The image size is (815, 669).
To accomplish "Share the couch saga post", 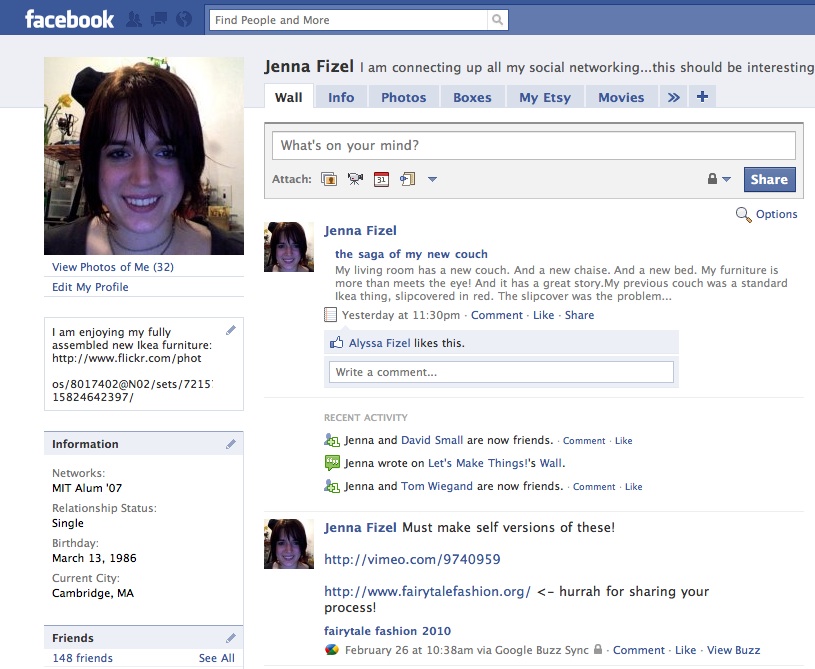I will tap(579, 315).
